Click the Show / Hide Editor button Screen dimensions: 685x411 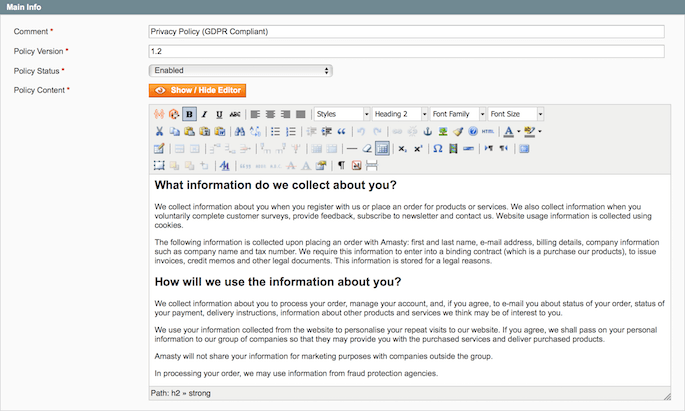196,90
